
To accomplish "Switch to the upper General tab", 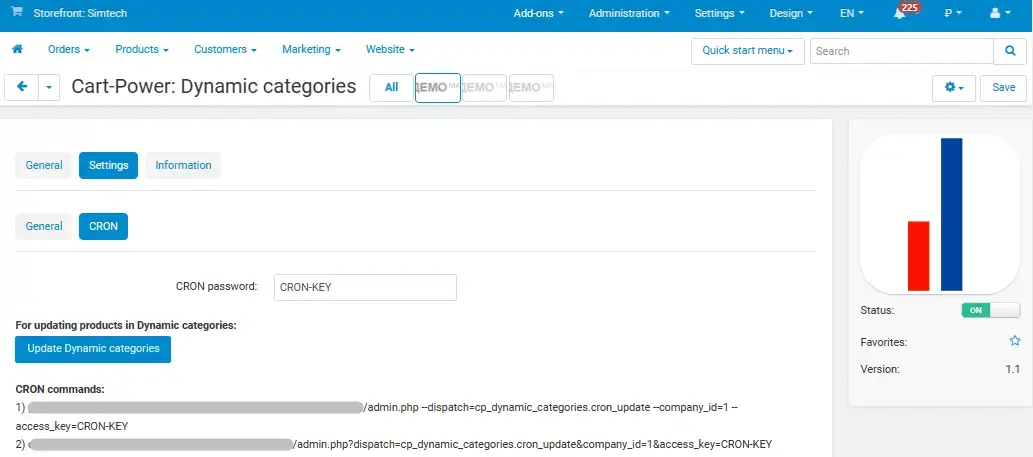I will pyautogui.click(x=44, y=166).
